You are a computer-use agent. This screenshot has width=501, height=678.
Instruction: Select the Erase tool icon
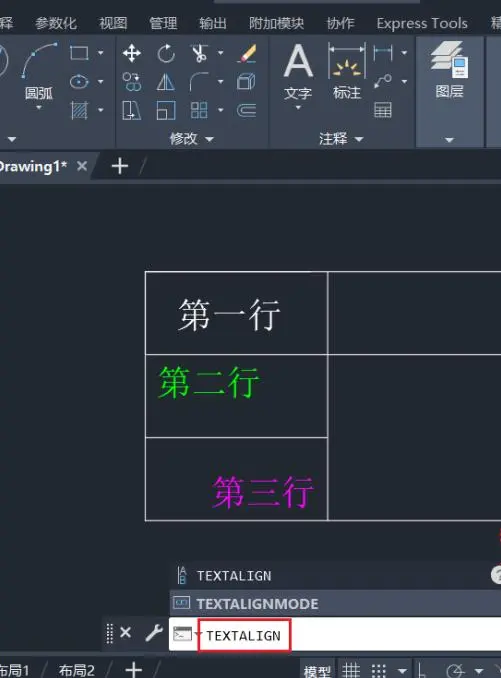(x=247, y=54)
